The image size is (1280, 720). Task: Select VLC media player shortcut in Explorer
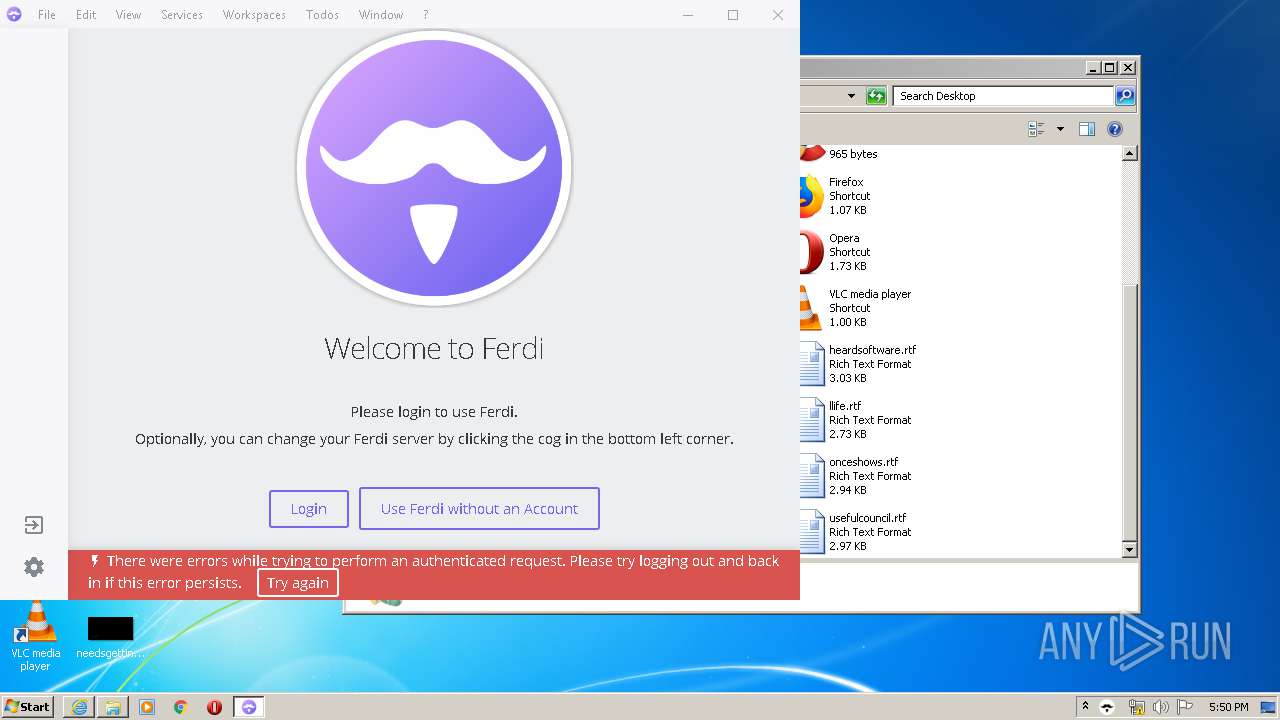pyautogui.click(x=857, y=308)
